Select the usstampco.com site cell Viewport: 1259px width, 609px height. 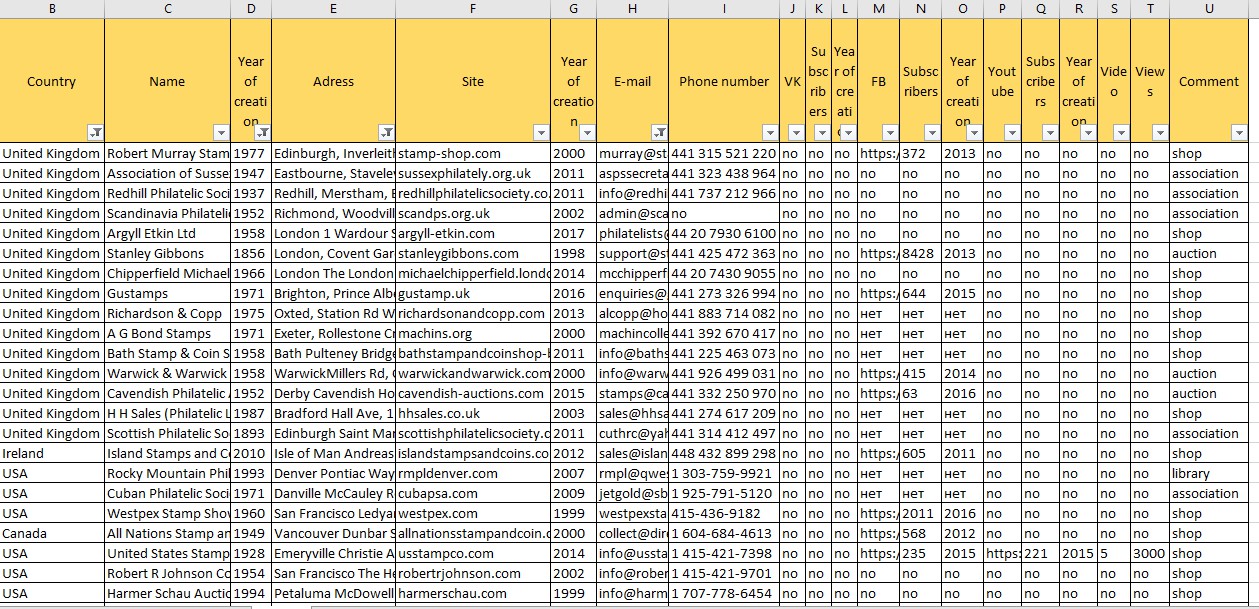click(x=473, y=554)
